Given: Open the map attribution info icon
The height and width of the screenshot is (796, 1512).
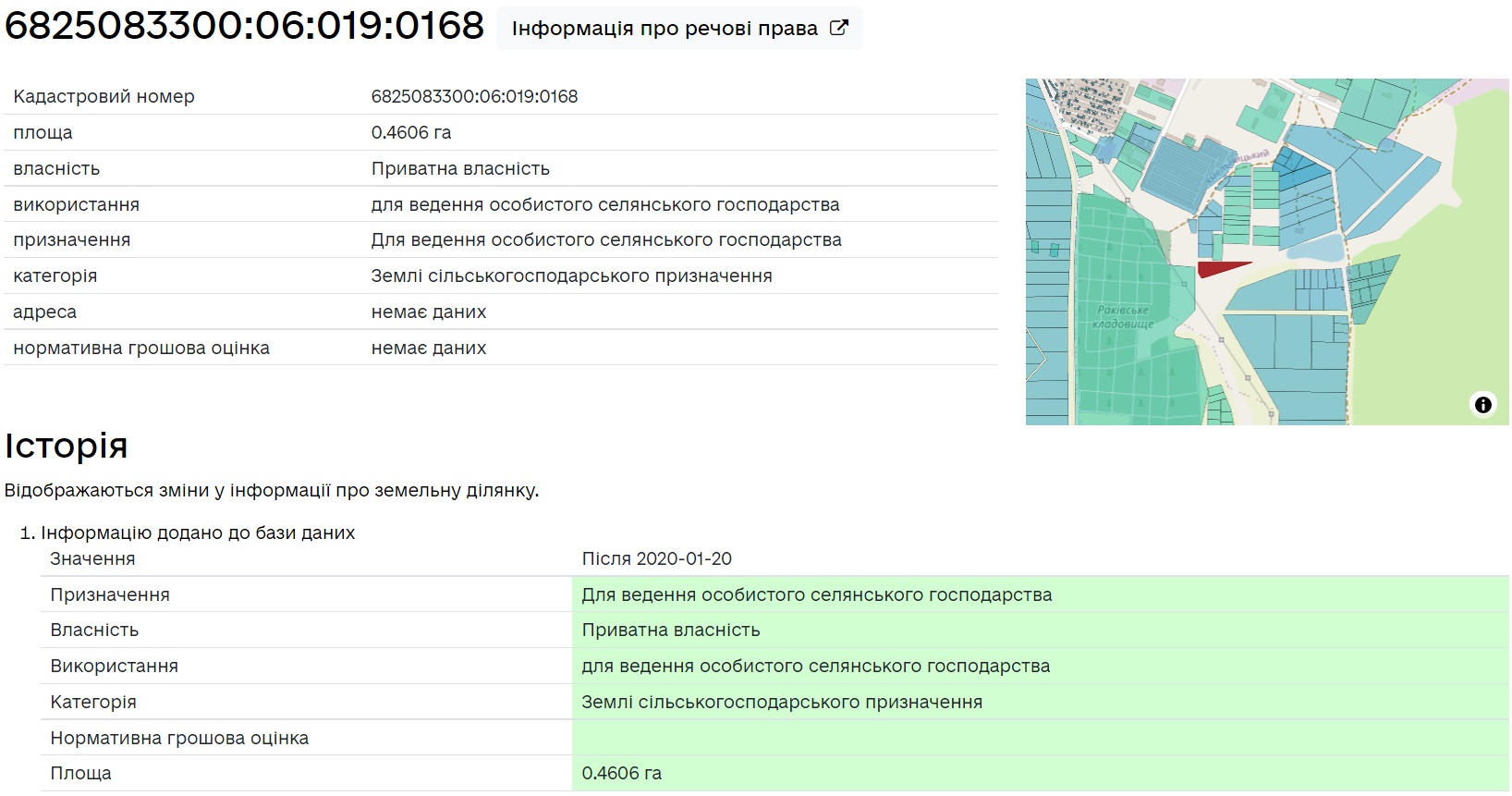Looking at the screenshot, I should pos(1482,405).
